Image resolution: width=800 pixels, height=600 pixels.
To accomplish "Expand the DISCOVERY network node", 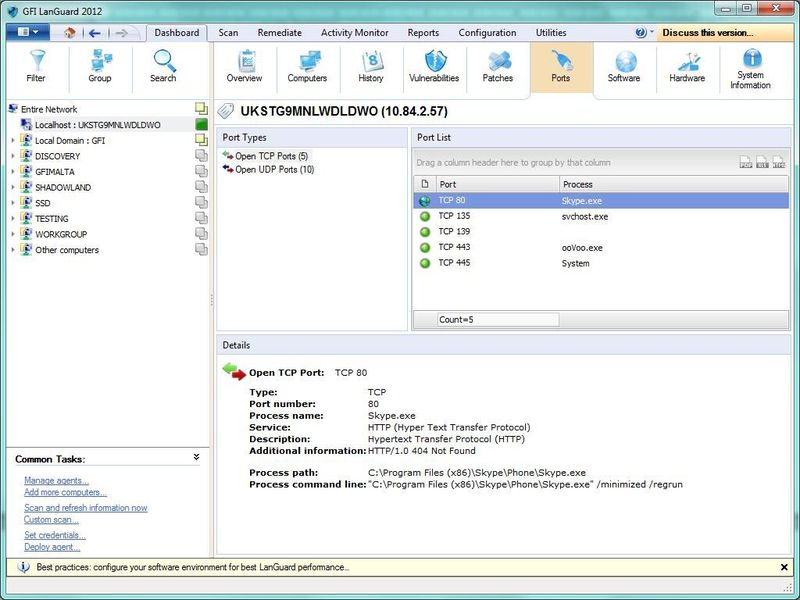I will click(x=13, y=156).
